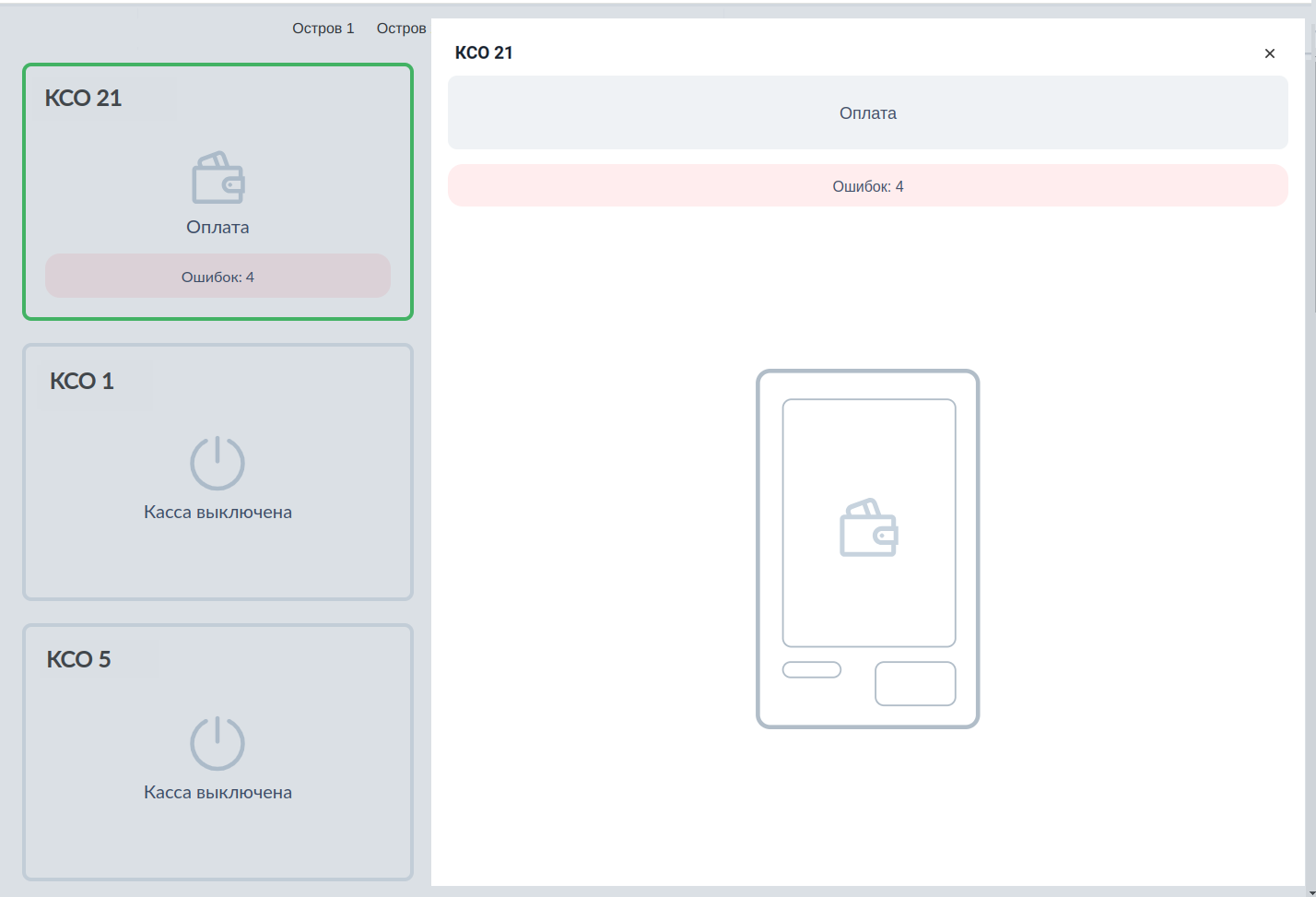The image size is (1316, 897).
Task: Click the Оплата label under the wallet icon
Action: [217, 227]
